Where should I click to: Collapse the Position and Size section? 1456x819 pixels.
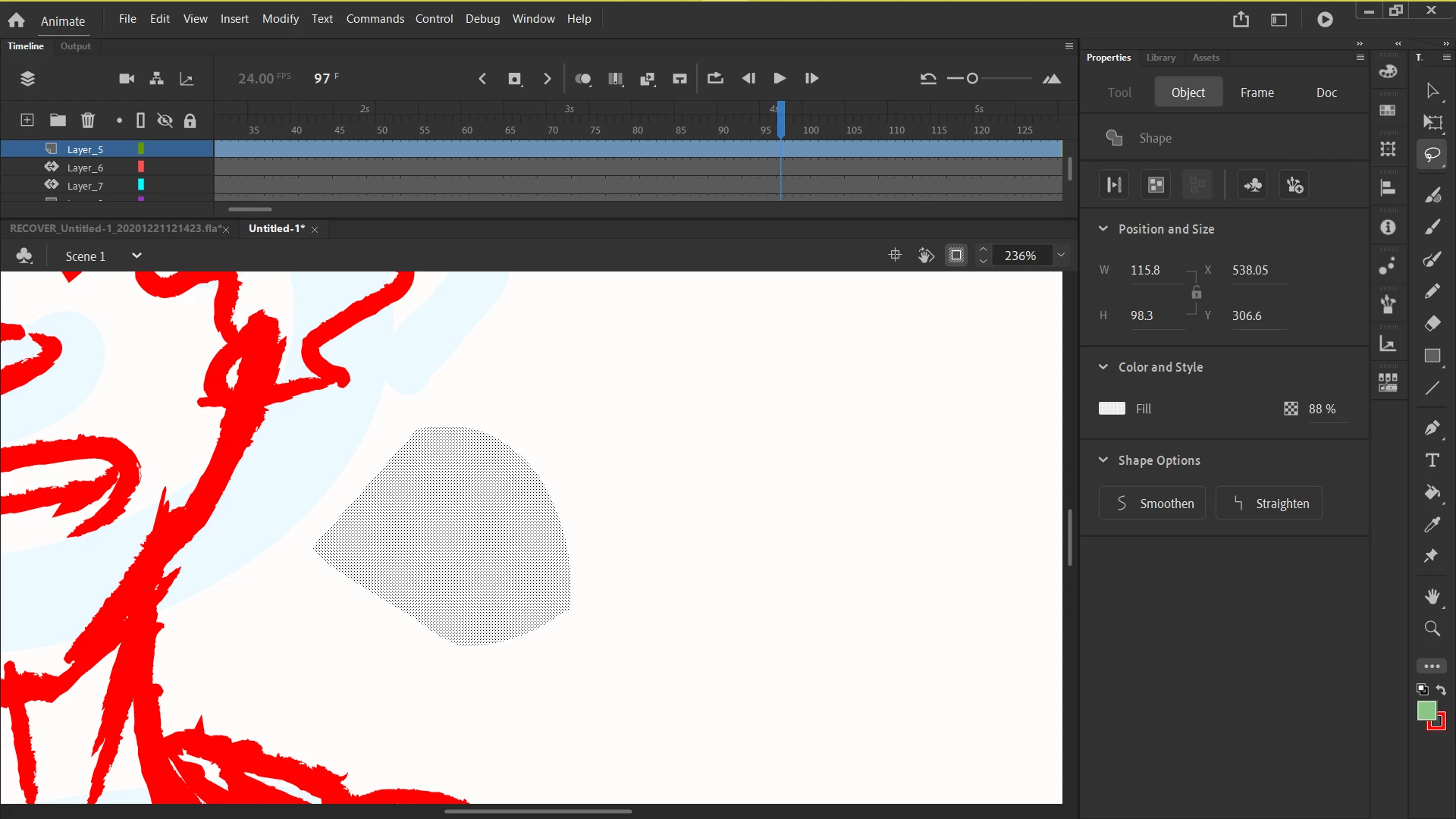1103,229
